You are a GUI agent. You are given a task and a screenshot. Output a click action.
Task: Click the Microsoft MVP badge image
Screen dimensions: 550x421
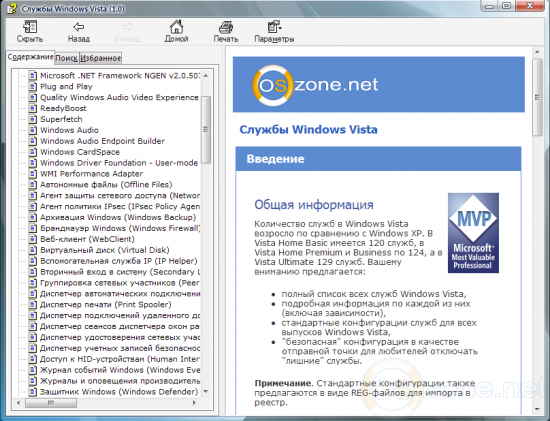tap(473, 233)
